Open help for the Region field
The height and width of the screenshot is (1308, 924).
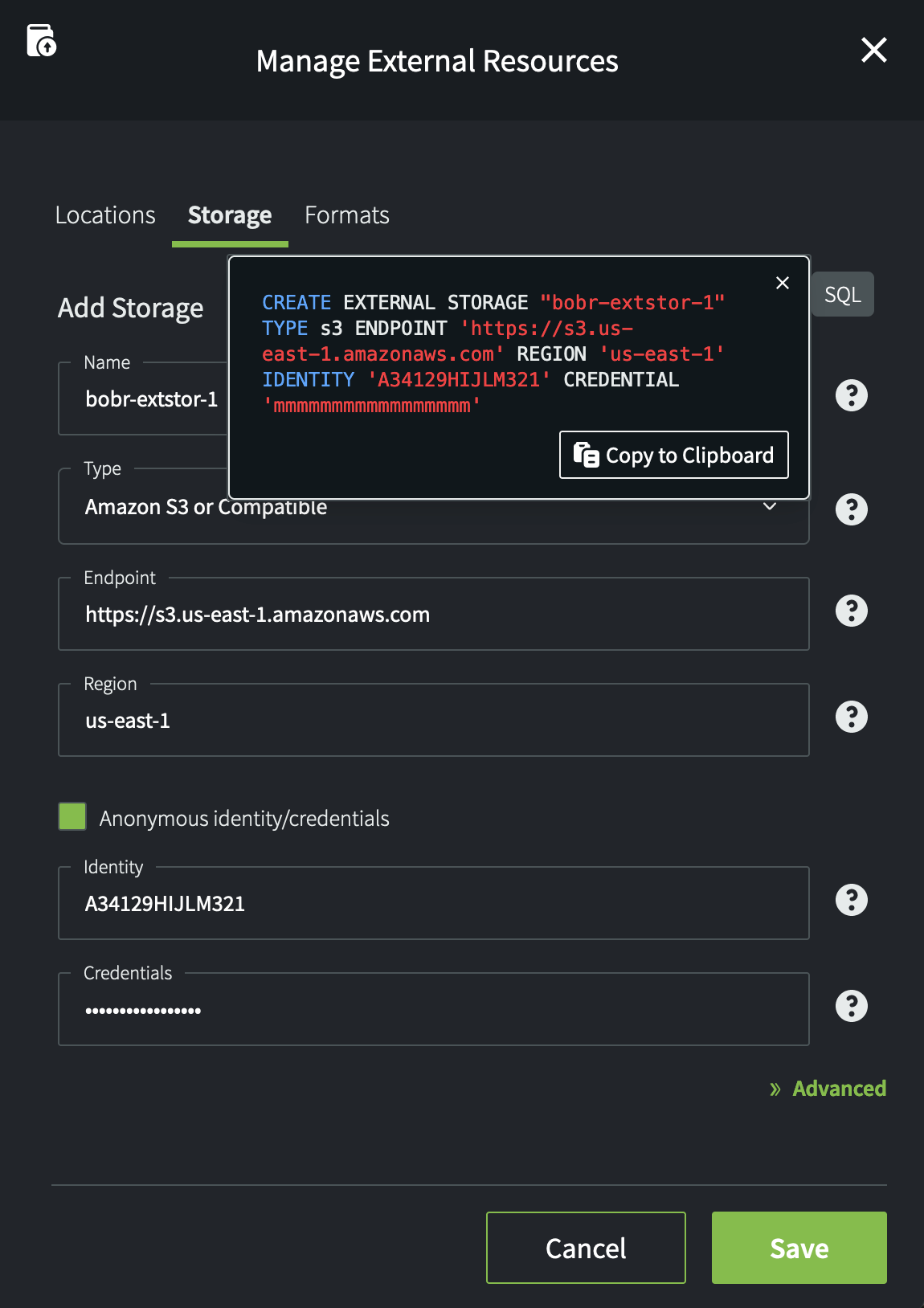pyautogui.click(x=852, y=717)
